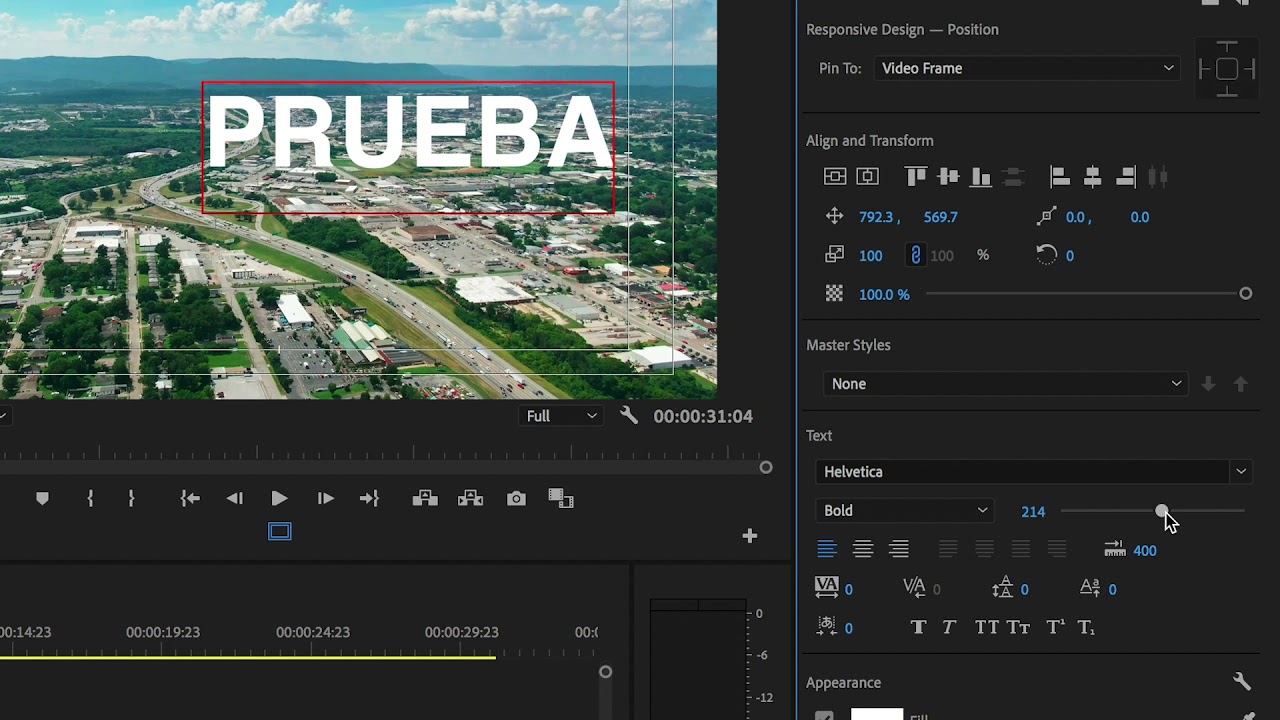Toggle Superscript style
1280x720 pixels.
click(1055, 627)
